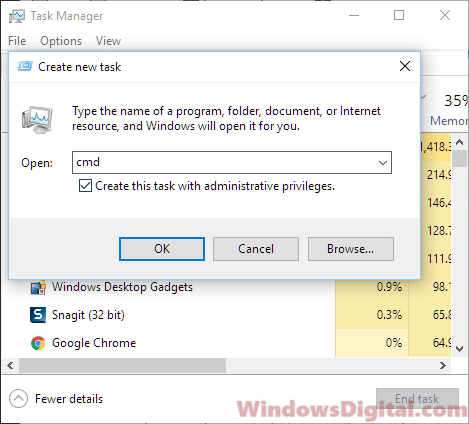Select the Snagit (32 bit) process row
Image resolution: width=469 pixels, height=424 pixels.
226,315
